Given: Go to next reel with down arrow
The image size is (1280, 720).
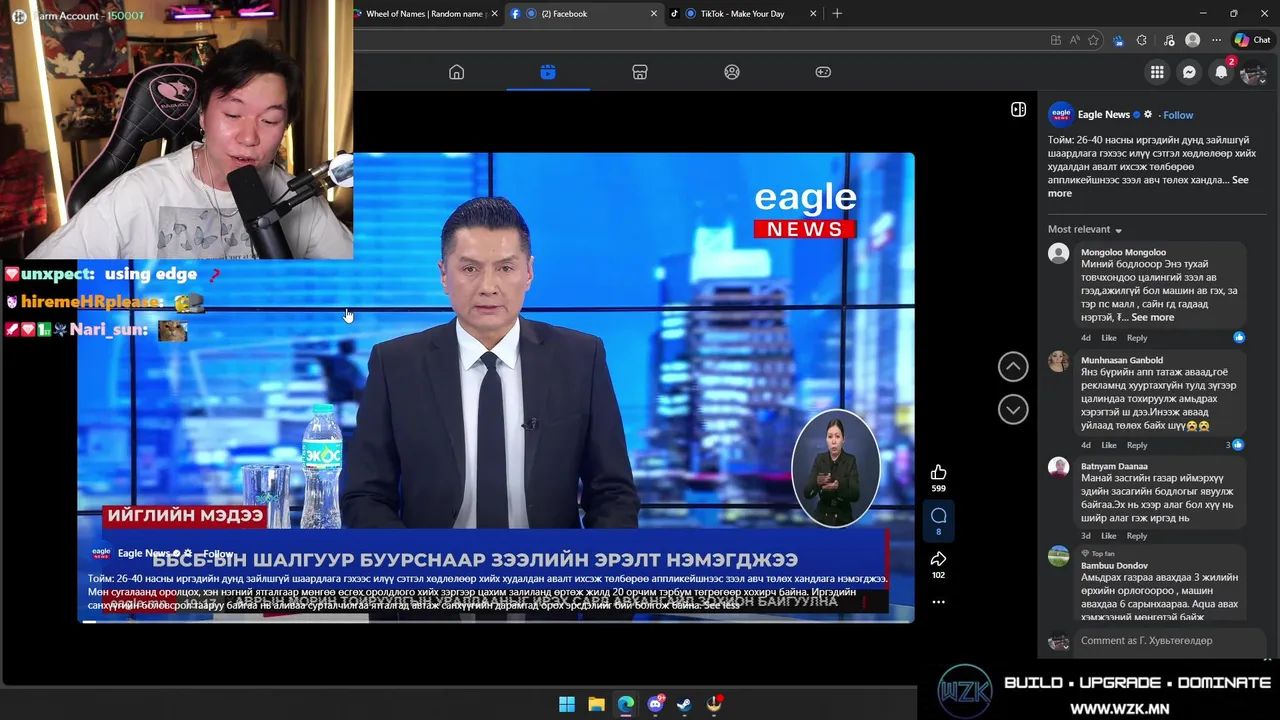Looking at the screenshot, I should [x=1013, y=409].
